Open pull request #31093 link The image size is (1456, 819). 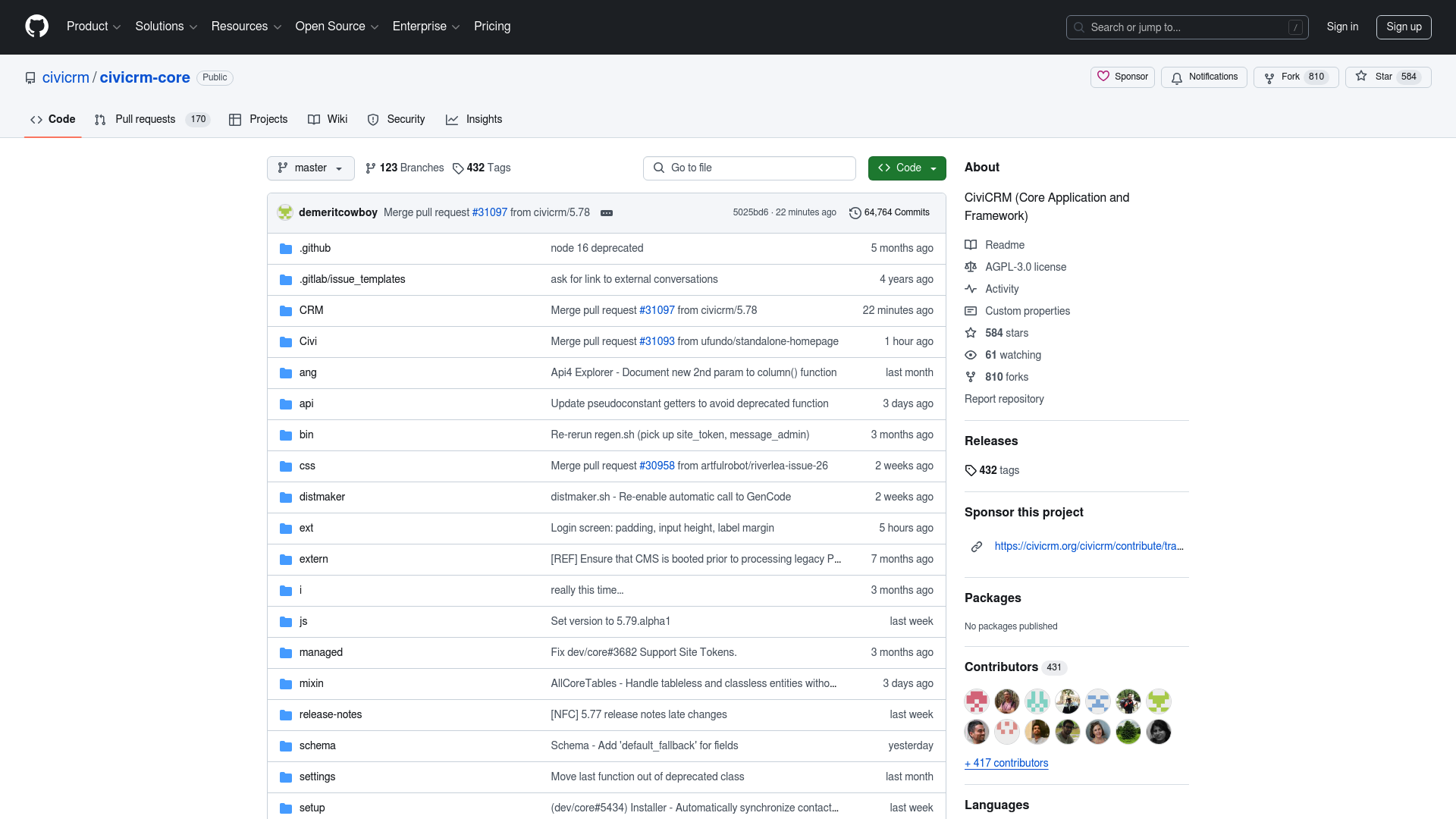(657, 342)
